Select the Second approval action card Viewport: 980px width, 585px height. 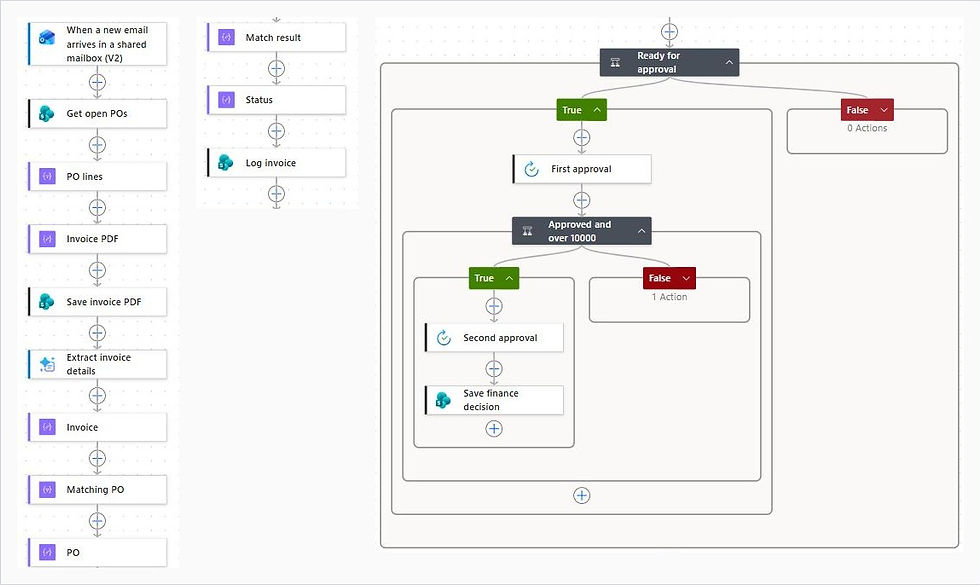point(494,338)
